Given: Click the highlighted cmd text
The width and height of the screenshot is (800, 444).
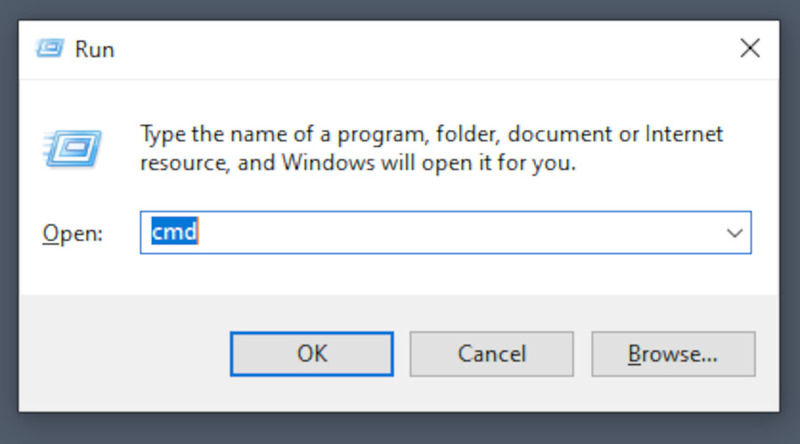Looking at the screenshot, I should click(174, 233).
